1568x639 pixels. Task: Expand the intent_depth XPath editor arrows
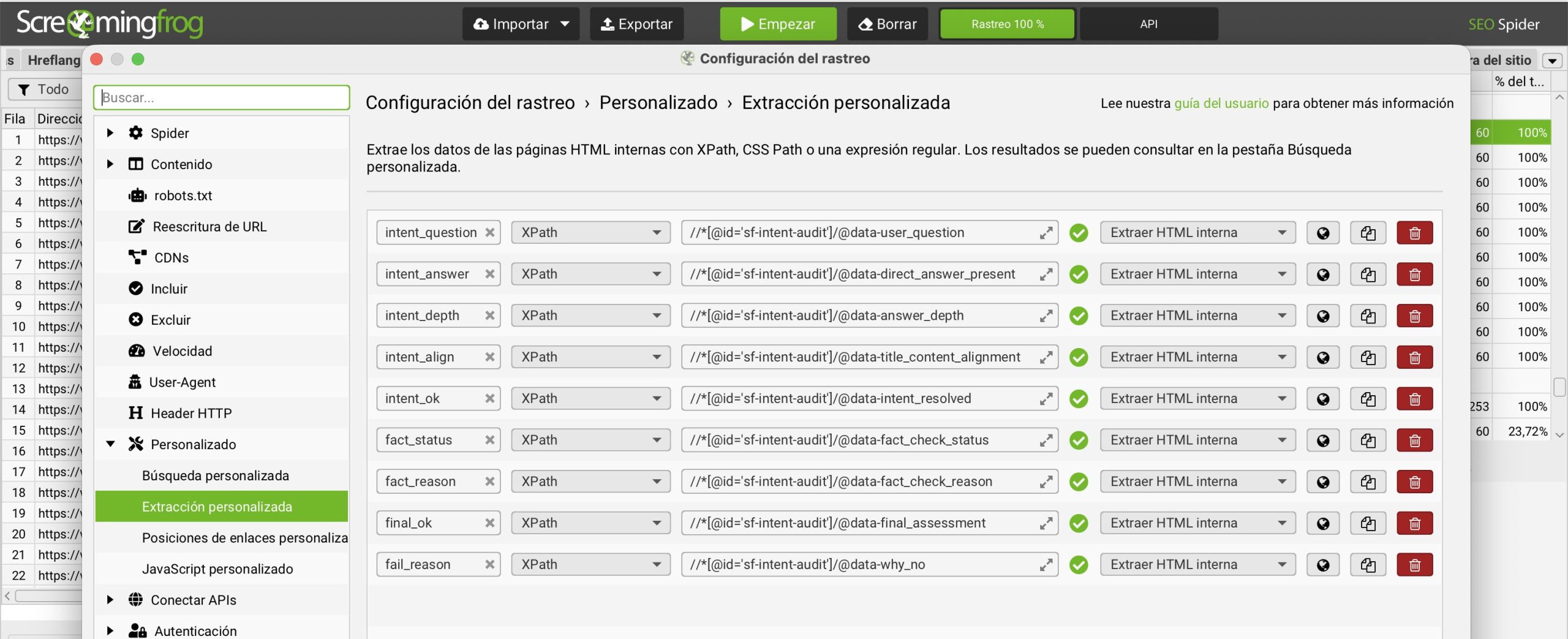tap(1047, 315)
